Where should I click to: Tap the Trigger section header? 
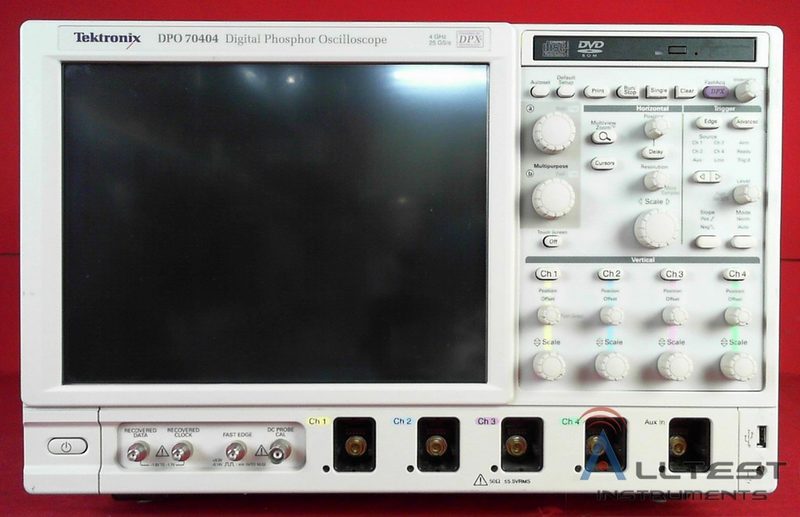(722, 109)
